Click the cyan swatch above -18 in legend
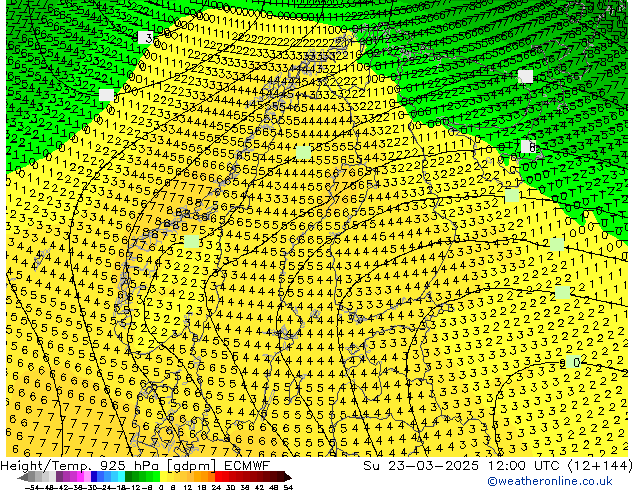The height and width of the screenshot is (490, 634). (x=121, y=477)
